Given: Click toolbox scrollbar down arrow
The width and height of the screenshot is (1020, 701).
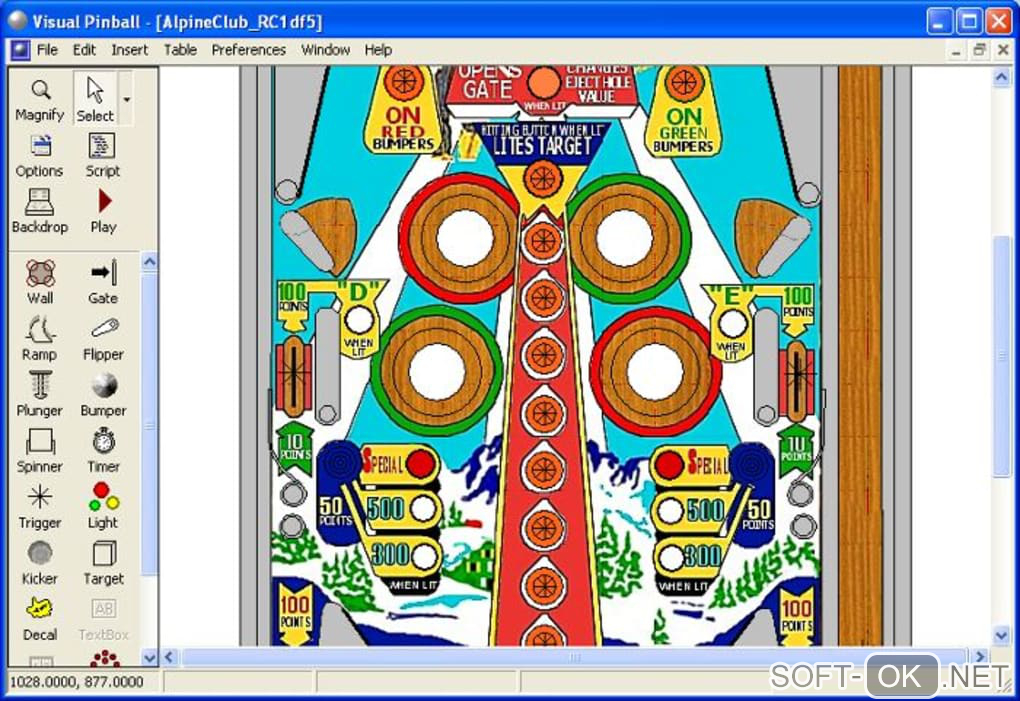Looking at the screenshot, I should click(x=149, y=657).
